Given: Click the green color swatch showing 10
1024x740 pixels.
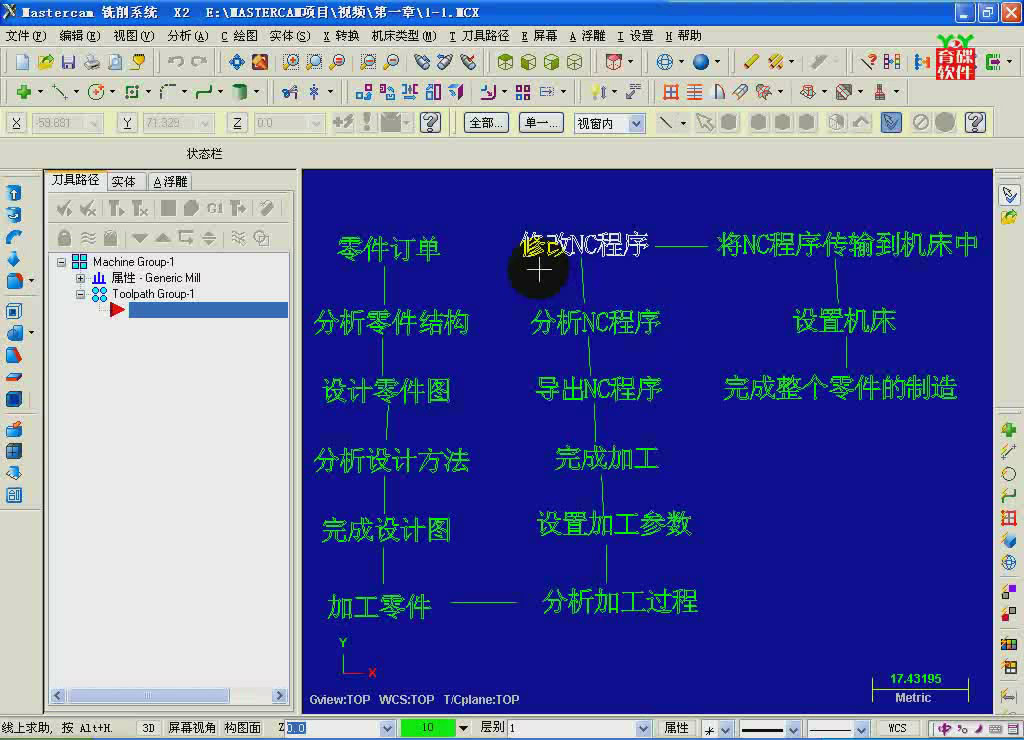Looking at the screenshot, I should (x=428, y=728).
